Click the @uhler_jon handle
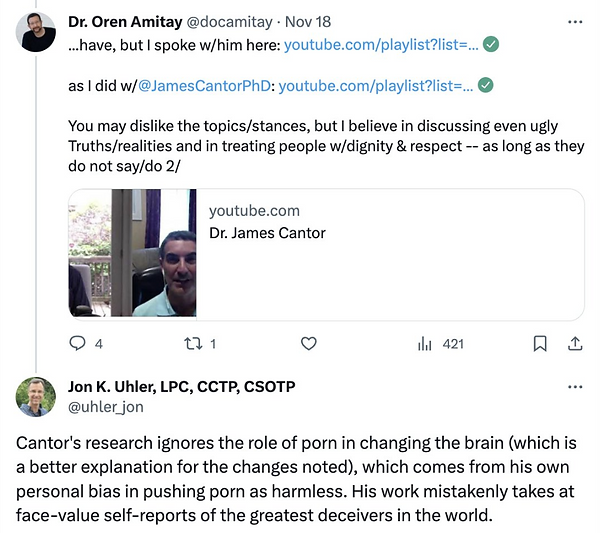The image size is (600, 533). tap(104, 407)
